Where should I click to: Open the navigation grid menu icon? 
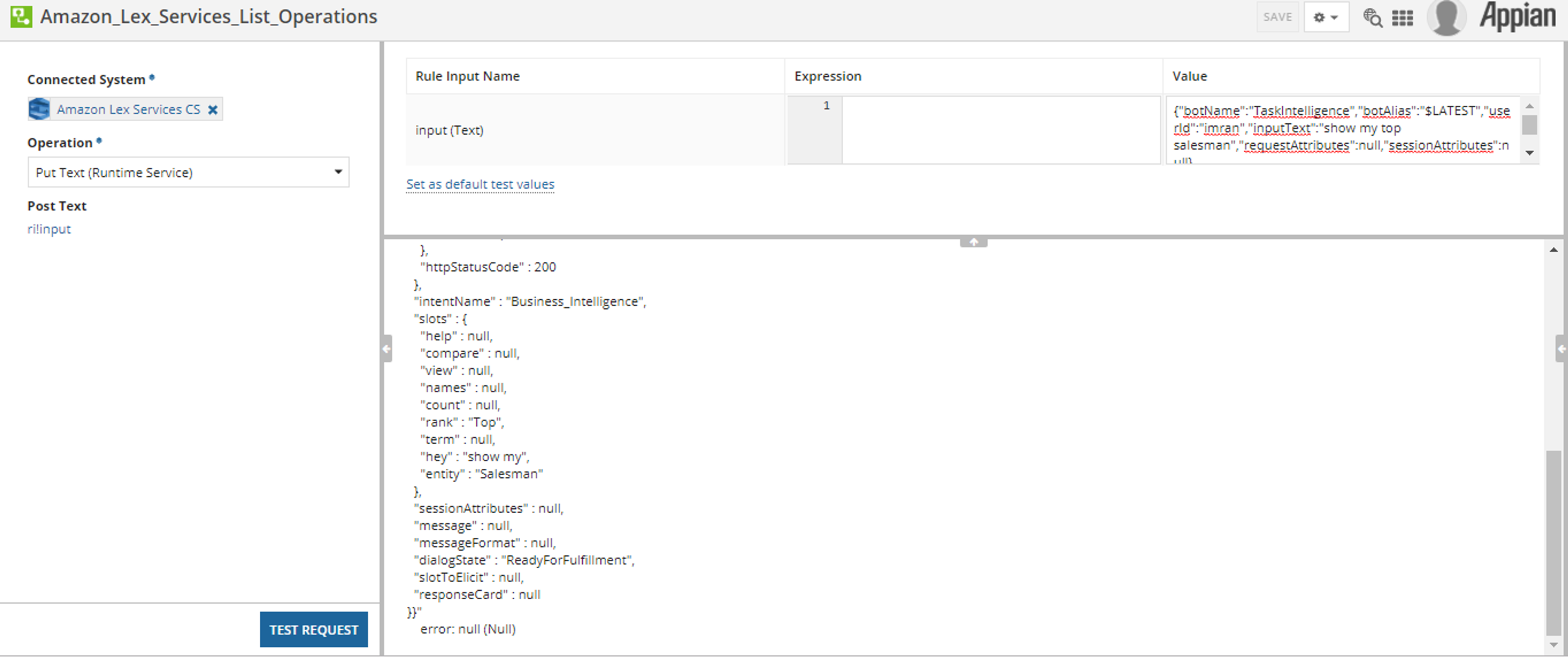(1403, 18)
